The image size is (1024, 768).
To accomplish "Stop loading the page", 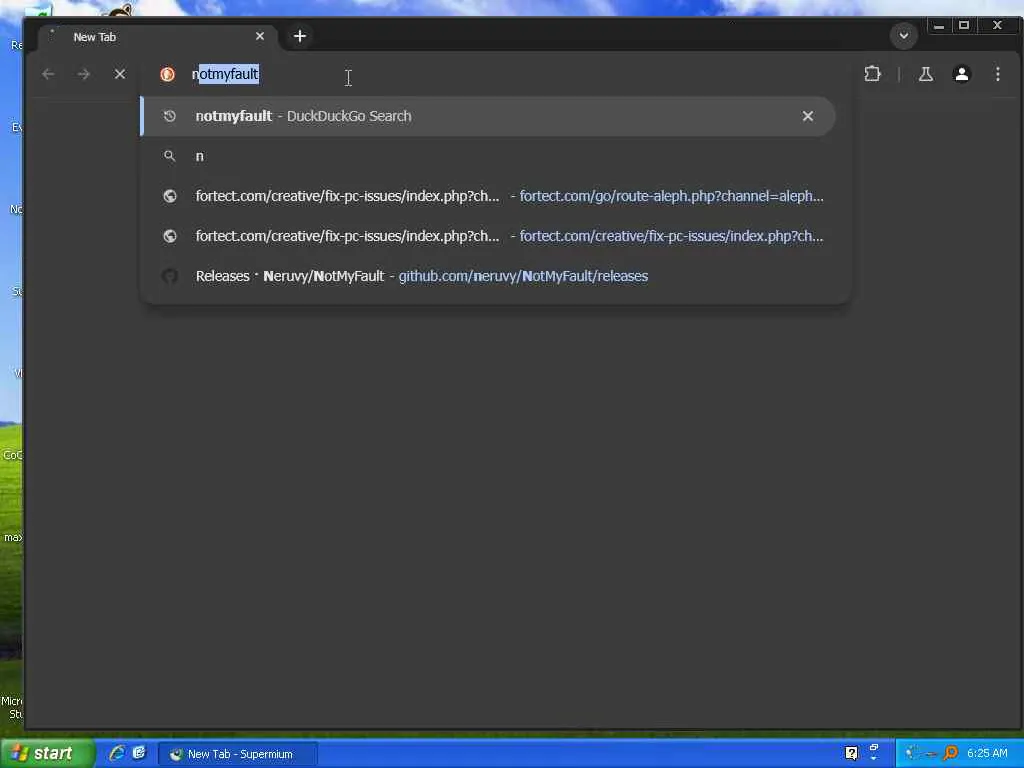I will coord(120,74).
